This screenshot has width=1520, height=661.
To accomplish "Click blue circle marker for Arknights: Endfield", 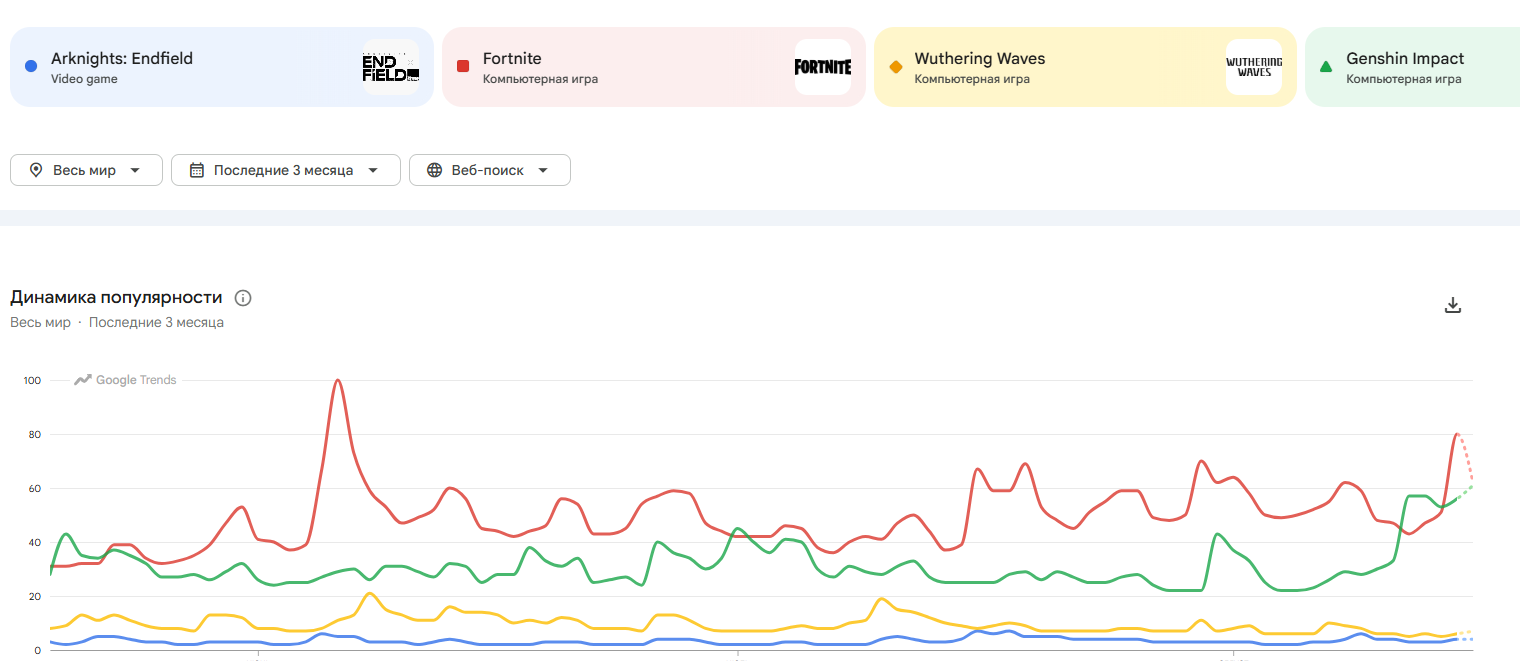I will [x=30, y=66].
